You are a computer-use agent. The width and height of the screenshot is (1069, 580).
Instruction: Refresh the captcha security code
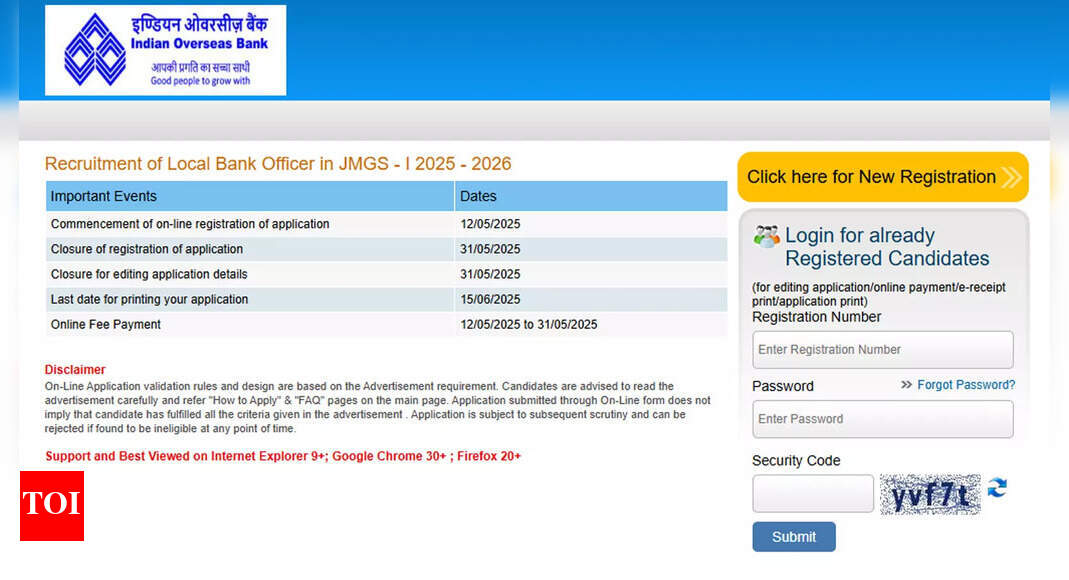(997, 488)
